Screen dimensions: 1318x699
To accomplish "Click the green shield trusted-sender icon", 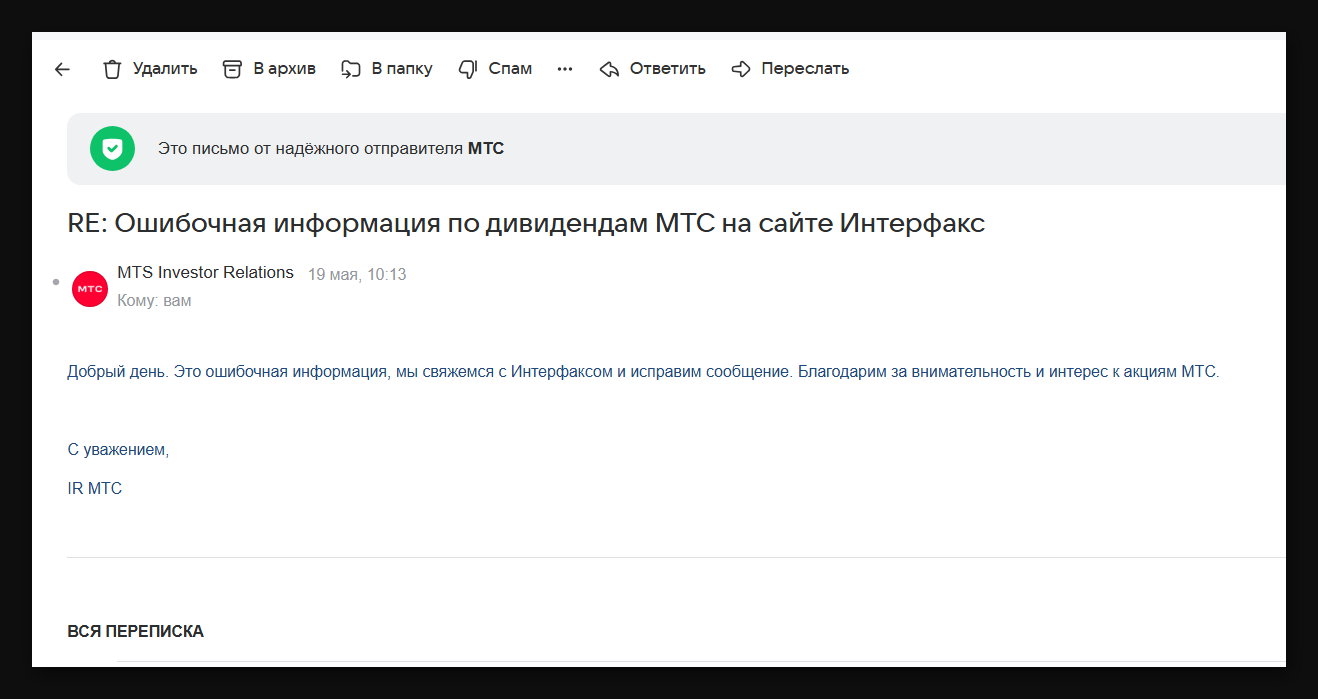I will (112, 149).
